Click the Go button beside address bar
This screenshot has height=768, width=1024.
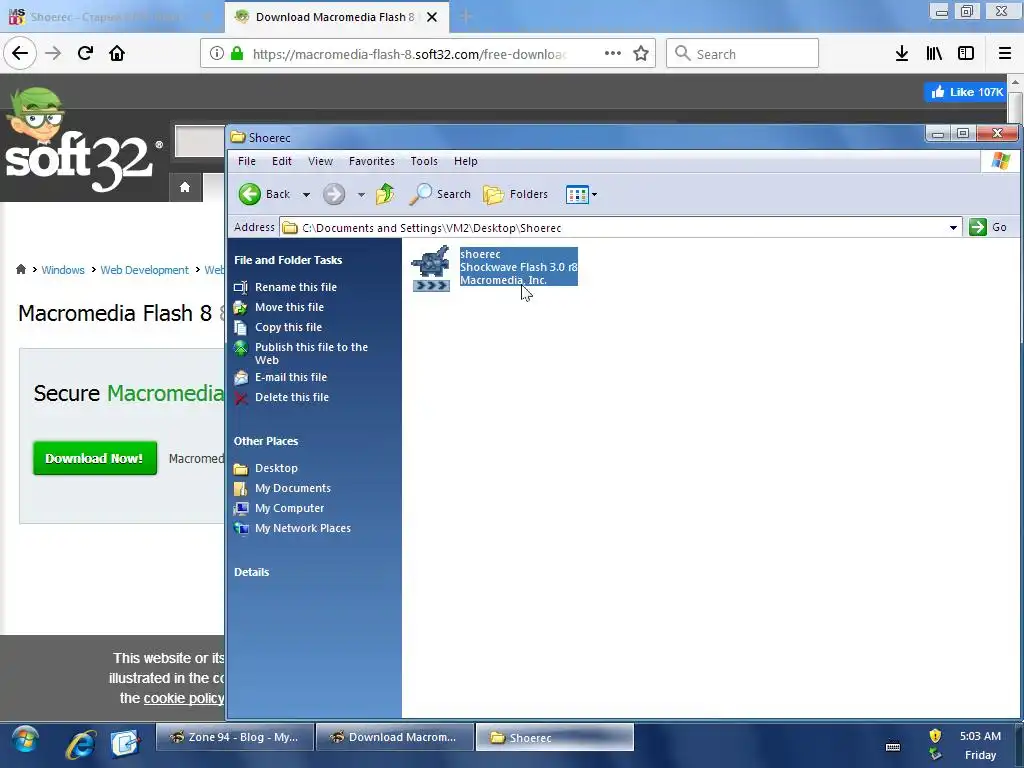tap(988, 227)
